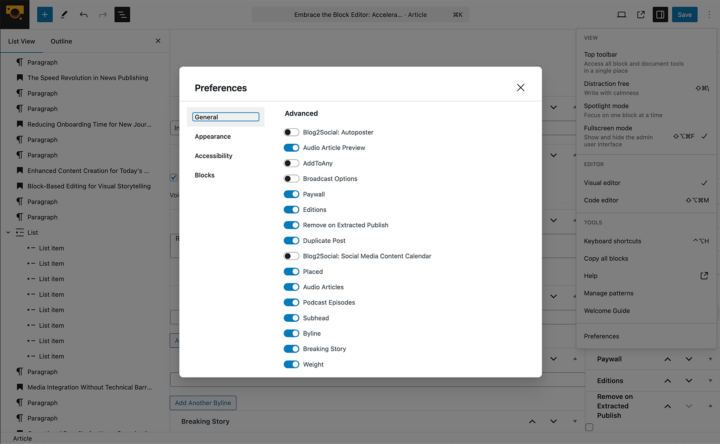Click the Save button
720x444 pixels.
coord(684,15)
